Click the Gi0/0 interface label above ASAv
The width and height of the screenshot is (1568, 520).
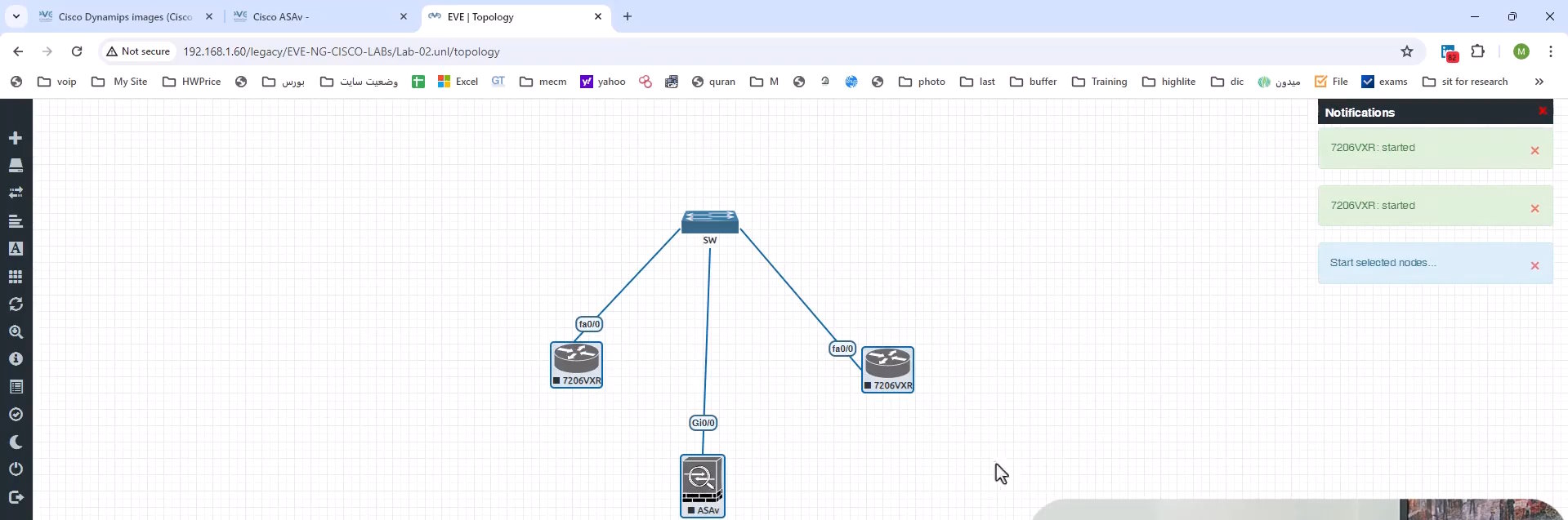pos(704,423)
